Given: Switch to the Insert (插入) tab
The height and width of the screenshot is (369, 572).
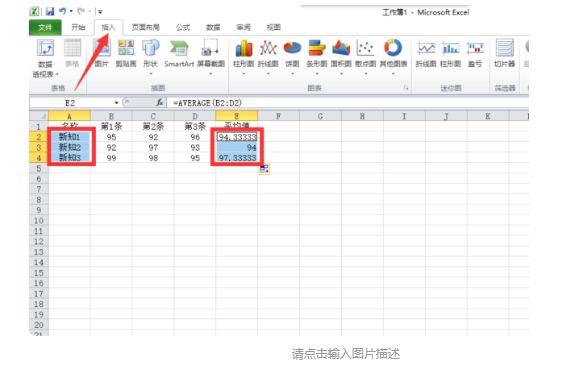Looking at the screenshot, I should pyautogui.click(x=108, y=27).
